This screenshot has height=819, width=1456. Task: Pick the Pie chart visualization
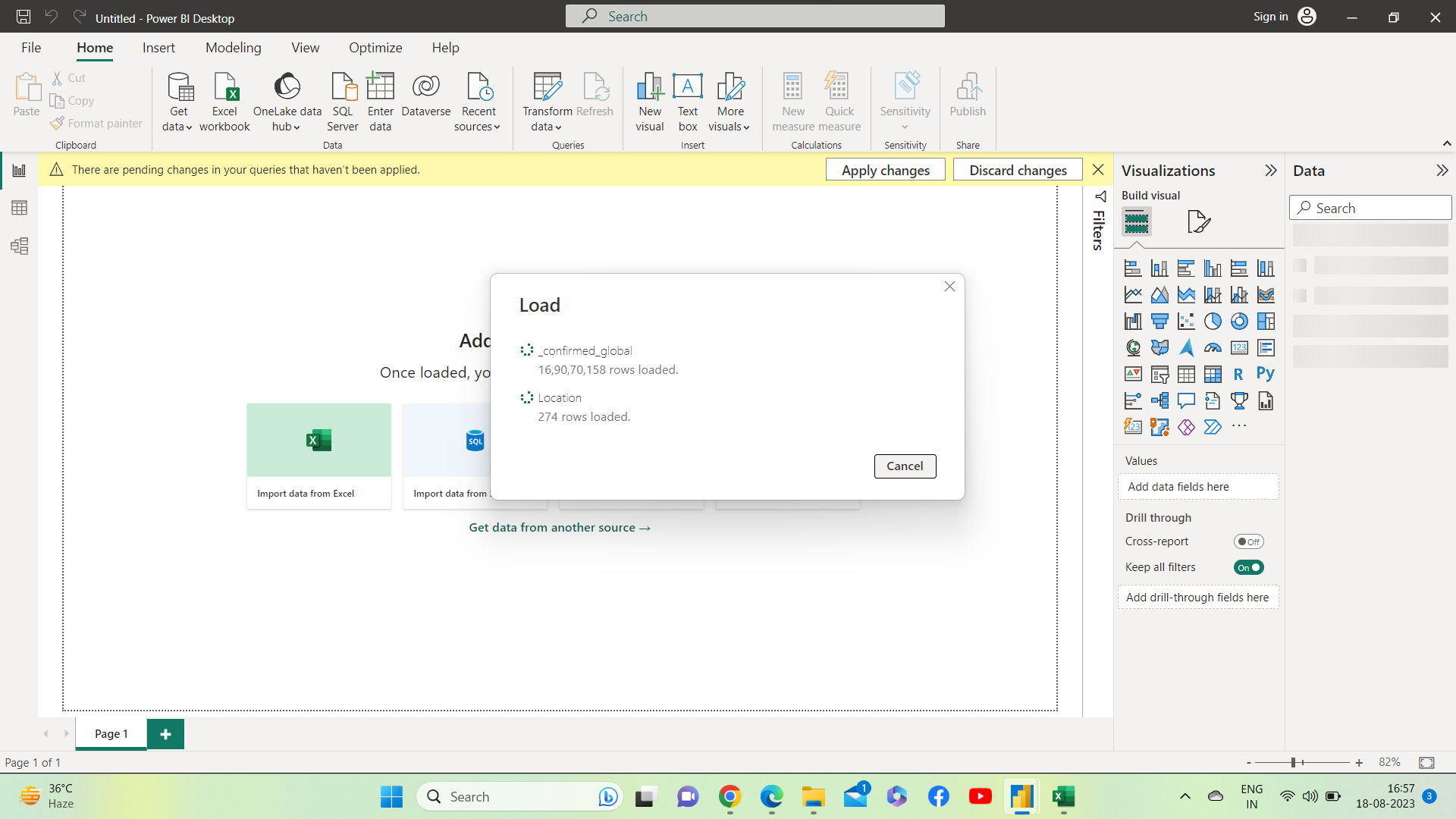pyautogui.click(x=1213, y=322)
